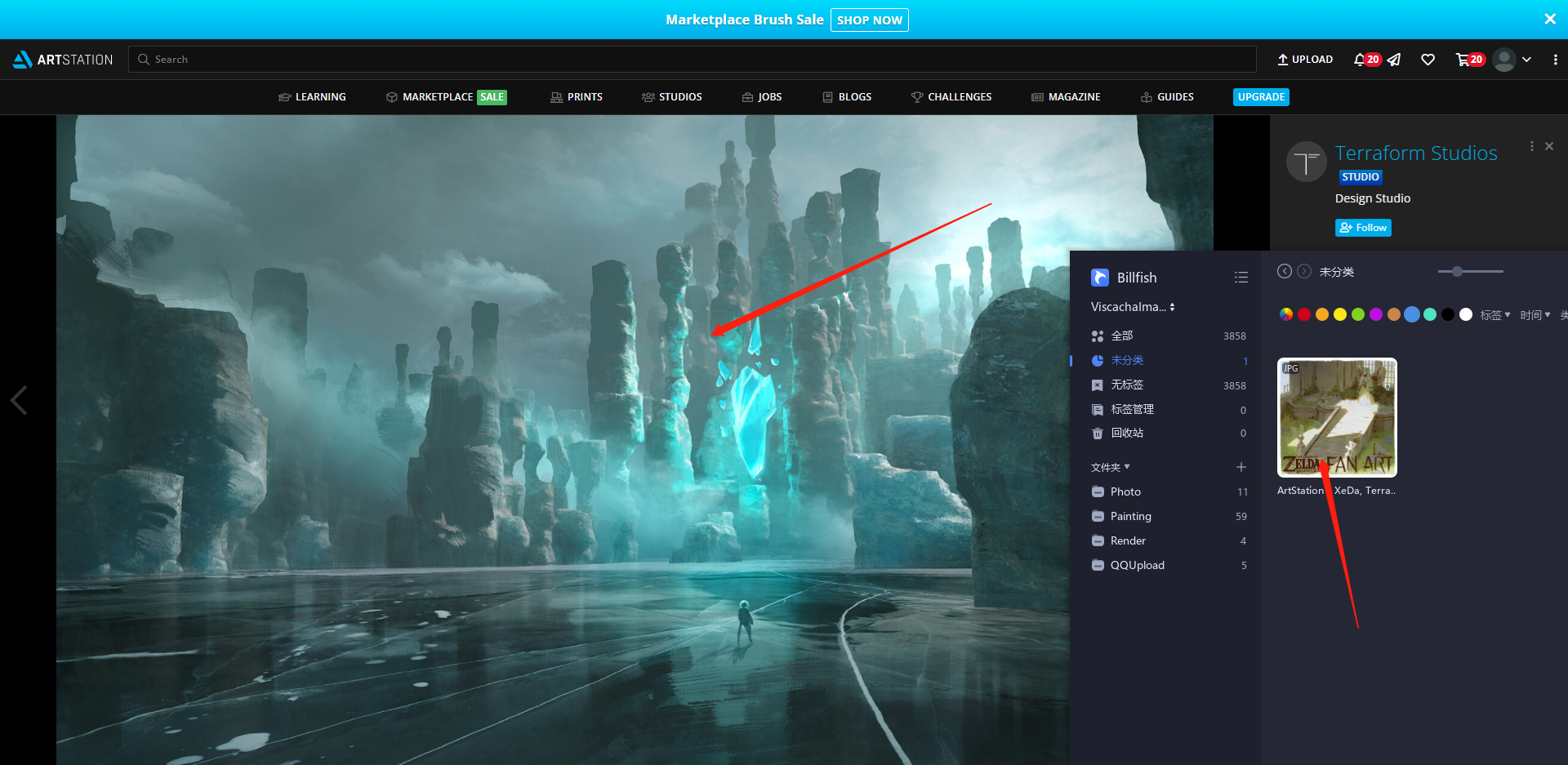This screenshot has width=1568, height=765.
Task: Open the Terraform Studios profile link
Action: point(1416,153)
